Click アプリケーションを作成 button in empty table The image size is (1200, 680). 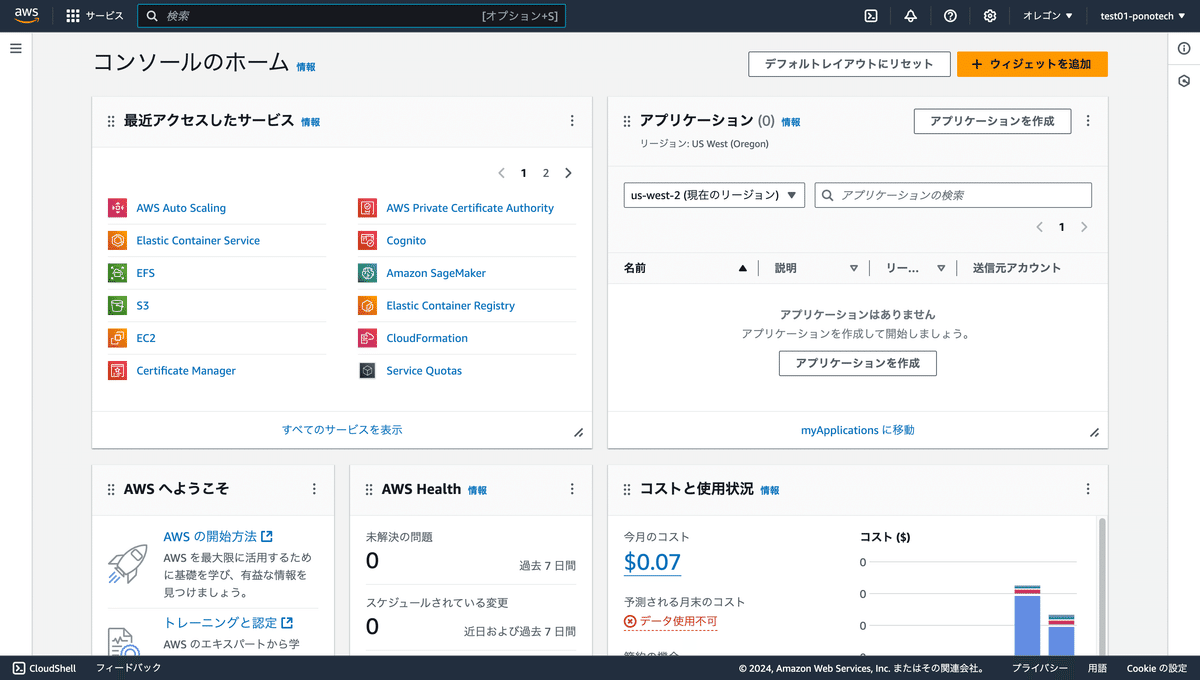pos(858,363)
